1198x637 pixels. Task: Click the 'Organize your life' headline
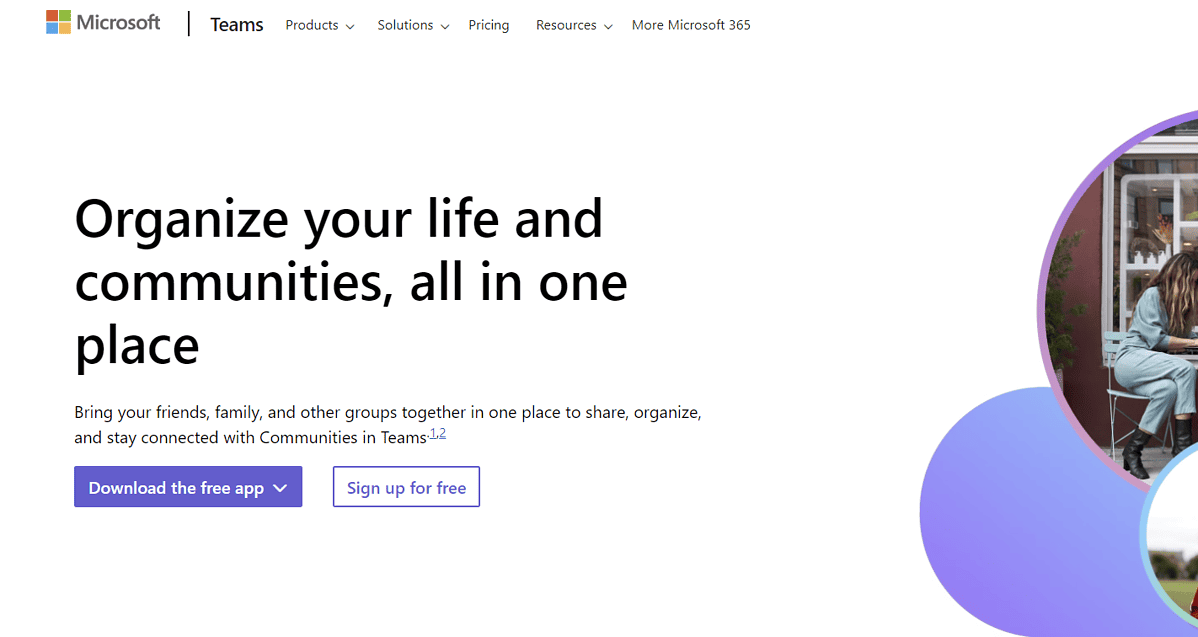[351, 282]
